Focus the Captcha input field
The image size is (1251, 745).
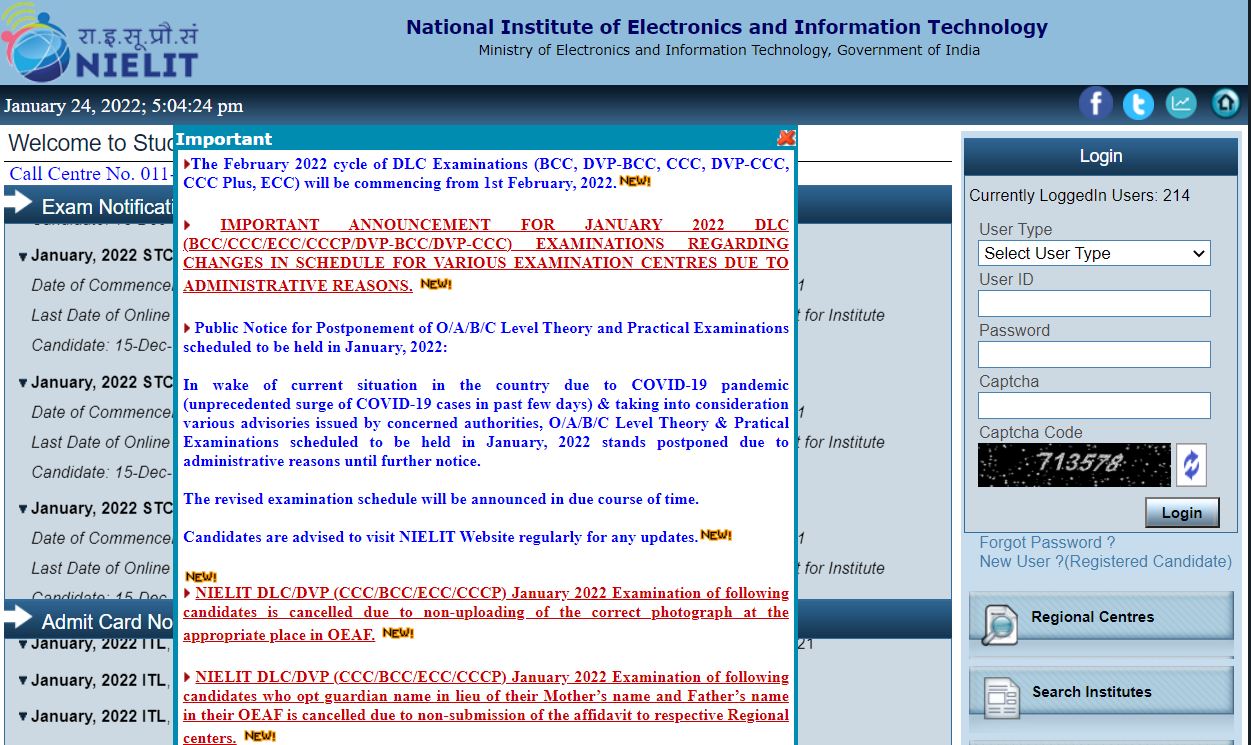click(1094, 406)
